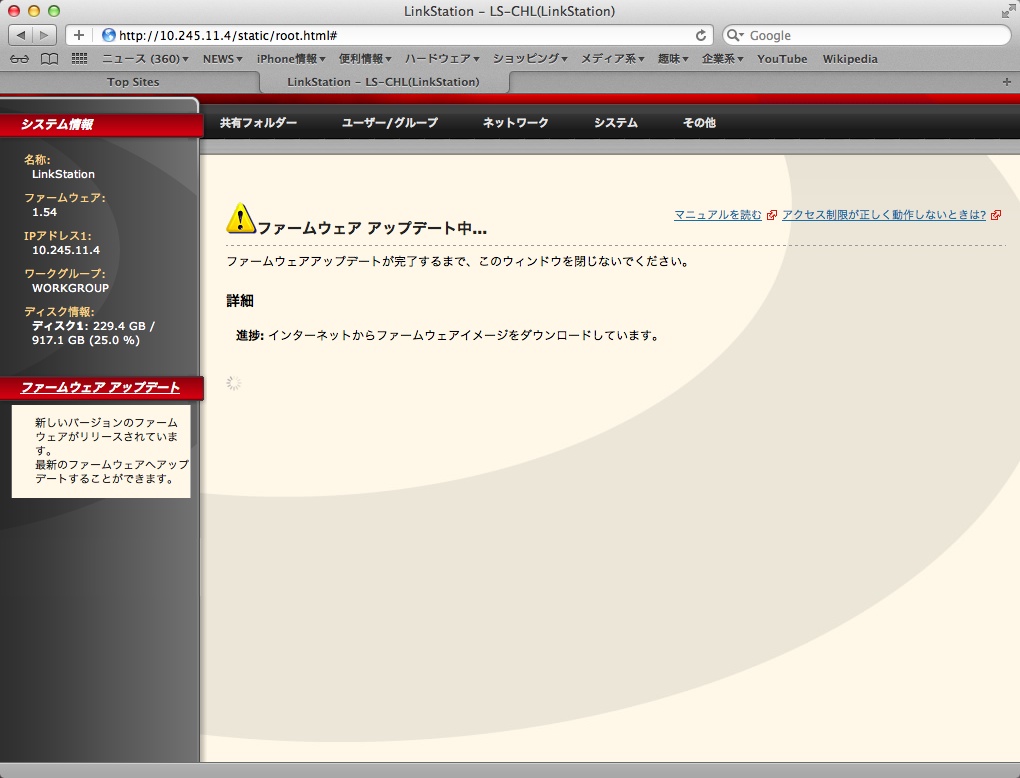Show Top Sites grid icon
The image size is (1020, 778).
pos(80,59)
